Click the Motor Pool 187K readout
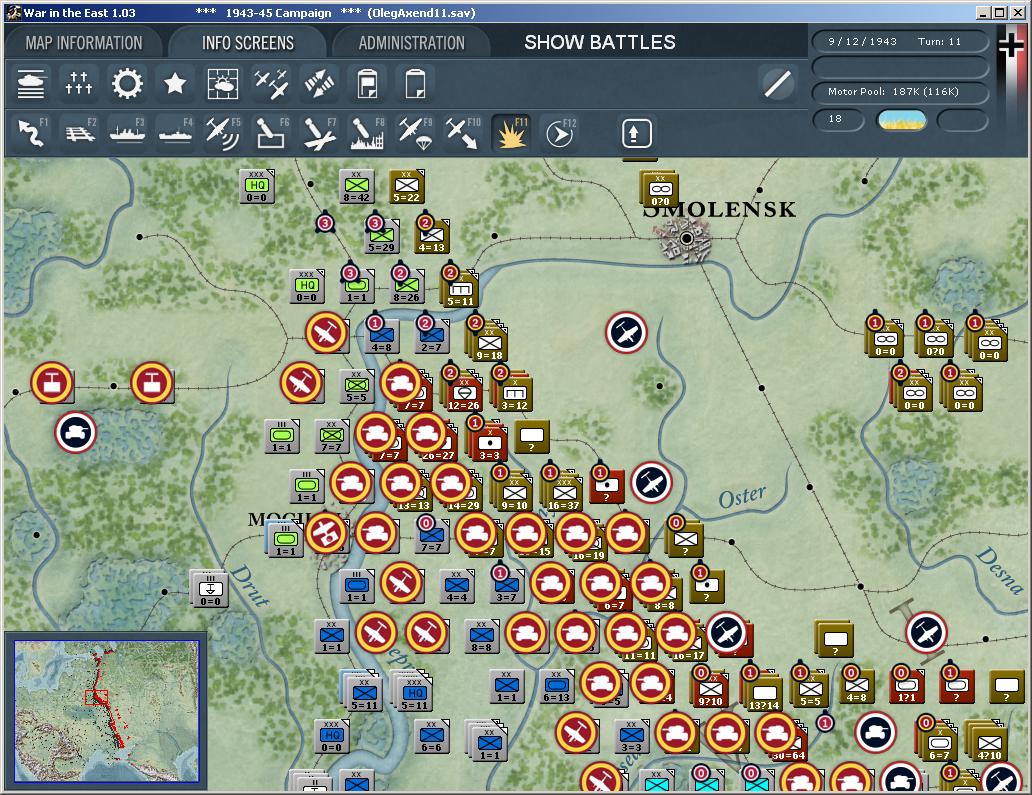The image size is (1032, 795). [900, 92]
